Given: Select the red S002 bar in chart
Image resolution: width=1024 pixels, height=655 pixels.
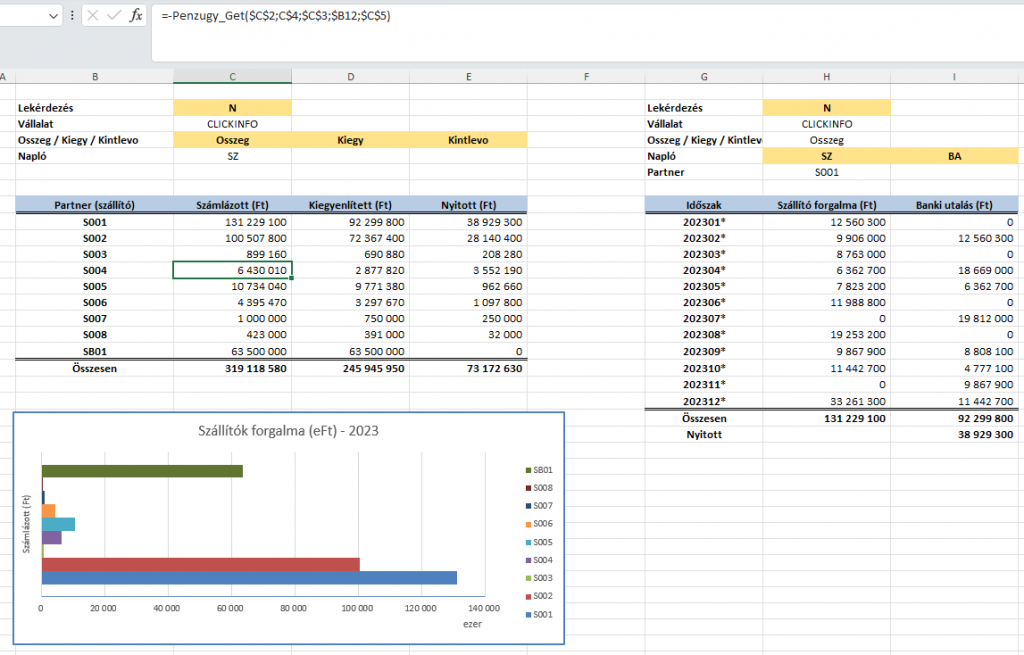Looking at the screenshot, I should (x=200, y=564).
